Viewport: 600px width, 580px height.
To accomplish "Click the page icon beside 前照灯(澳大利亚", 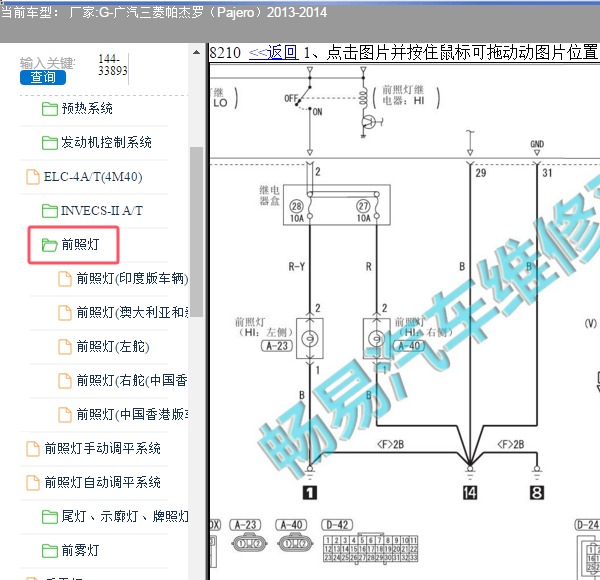I will click(x=65, y=313).
